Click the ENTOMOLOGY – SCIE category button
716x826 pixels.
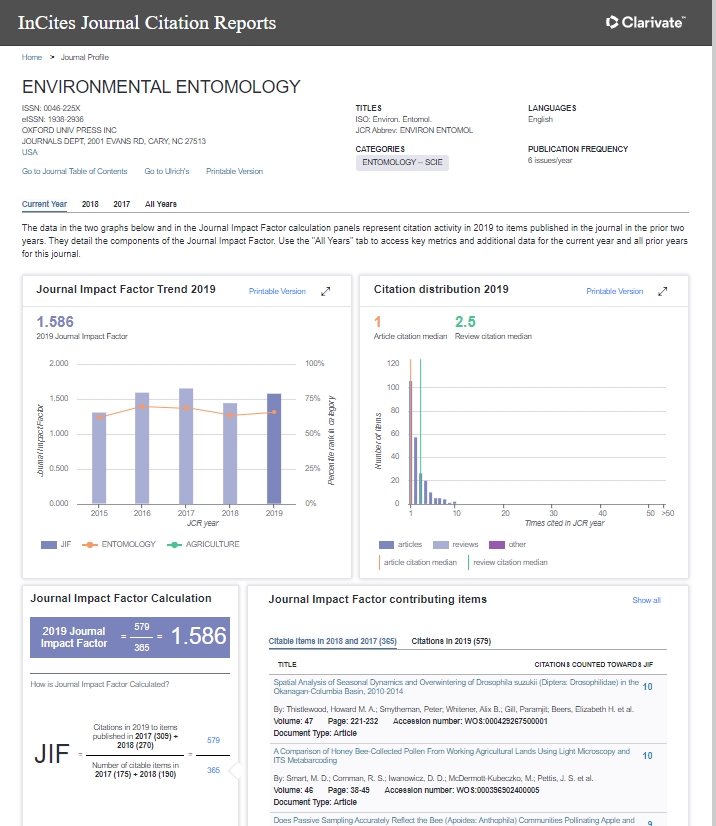[402, 162]
